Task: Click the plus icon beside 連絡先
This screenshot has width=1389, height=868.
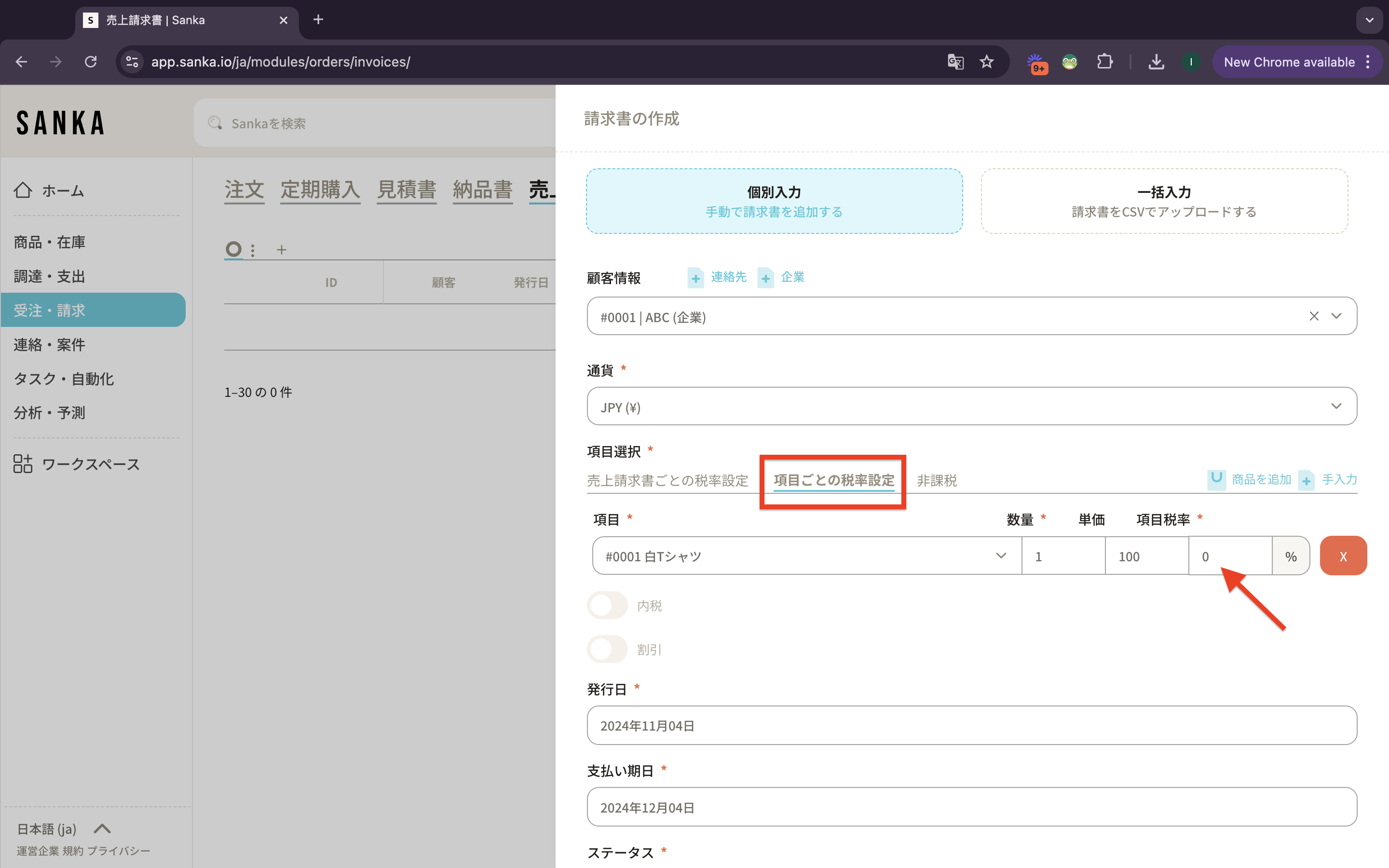Action: [695, 278]
